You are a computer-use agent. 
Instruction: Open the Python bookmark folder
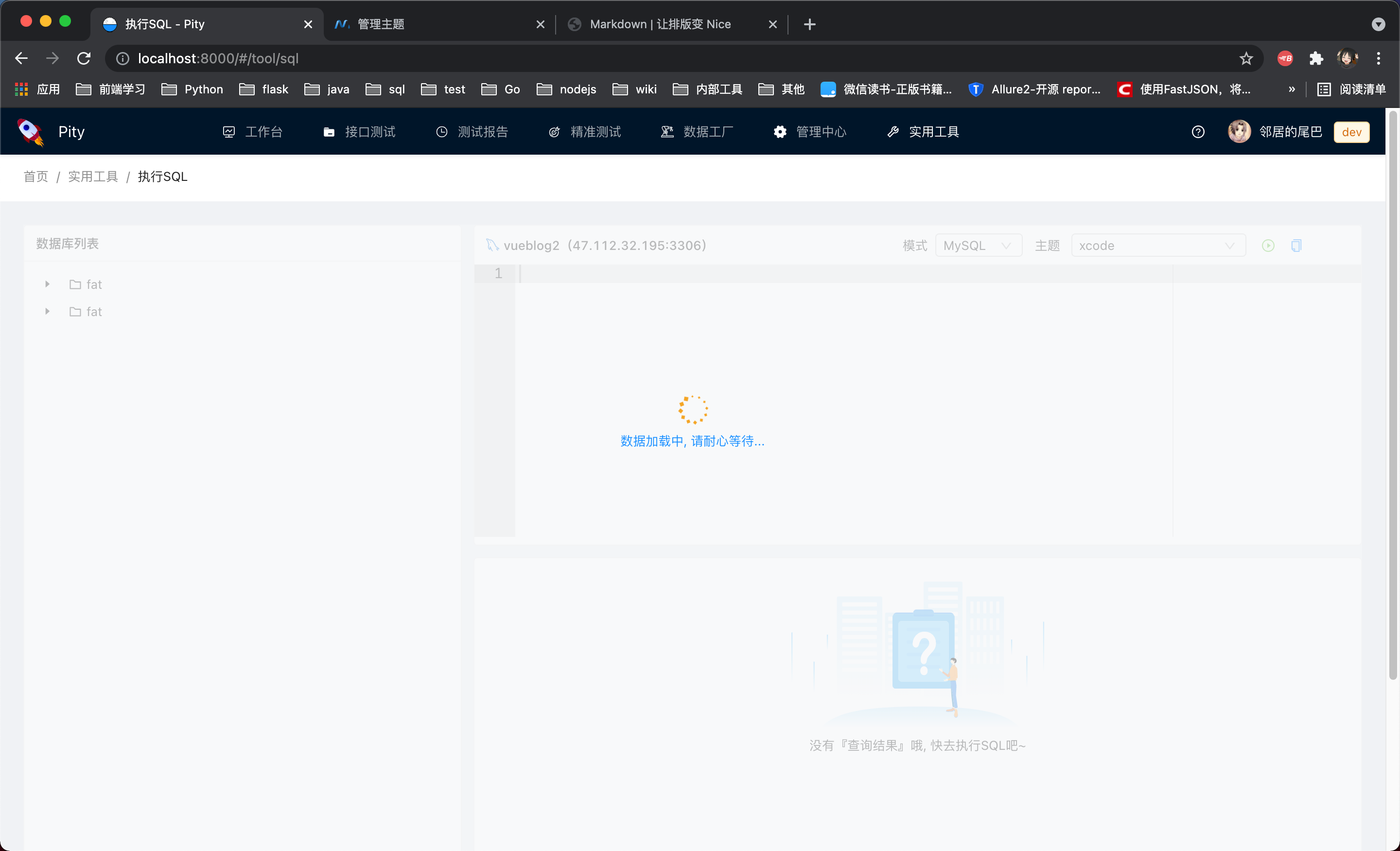tap(192, 89)
